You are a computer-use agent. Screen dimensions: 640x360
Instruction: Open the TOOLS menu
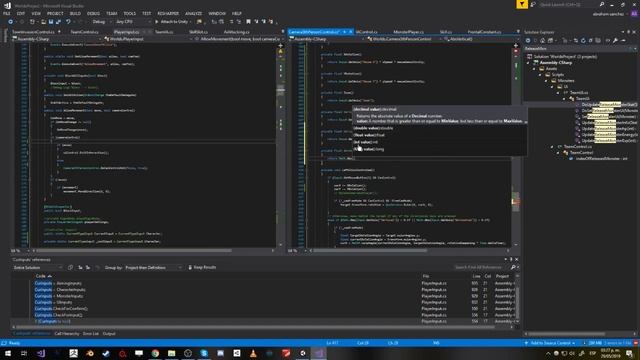coord(129,13)
